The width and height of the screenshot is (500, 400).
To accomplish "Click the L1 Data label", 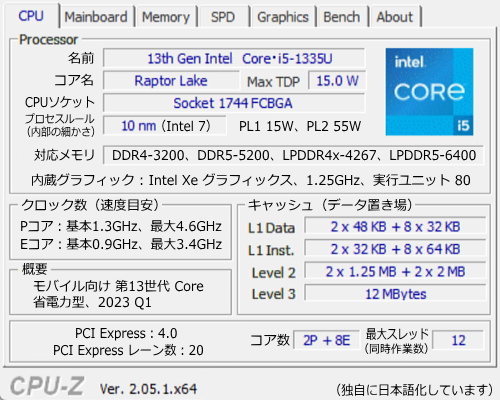I will click(x=271, y=228).
